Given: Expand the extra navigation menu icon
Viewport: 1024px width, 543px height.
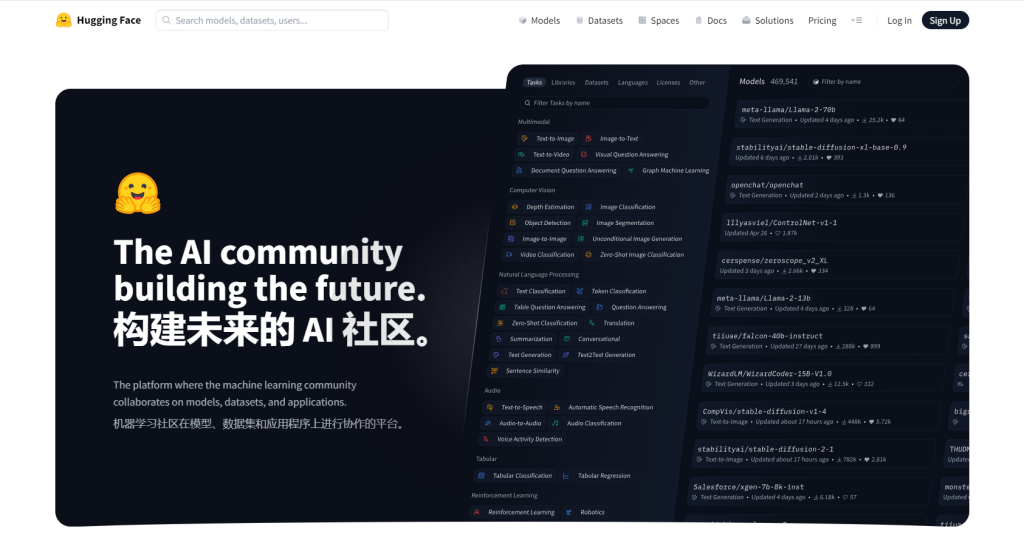Looking at the screenshot, I should coord(857,20).
